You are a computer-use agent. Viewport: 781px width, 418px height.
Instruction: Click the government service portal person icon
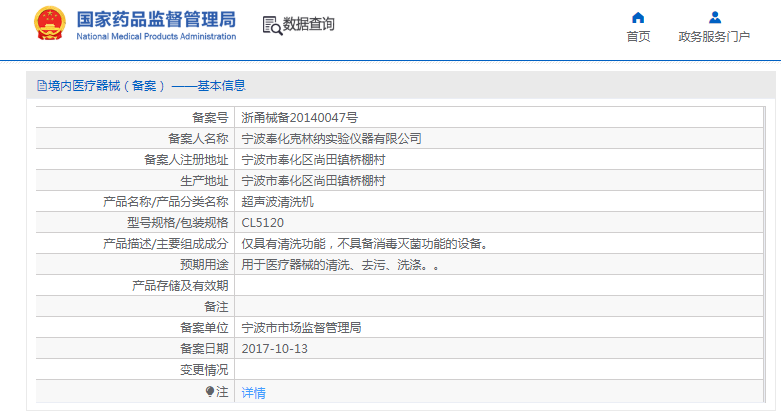pyautogui.click(x=715, y=18)
